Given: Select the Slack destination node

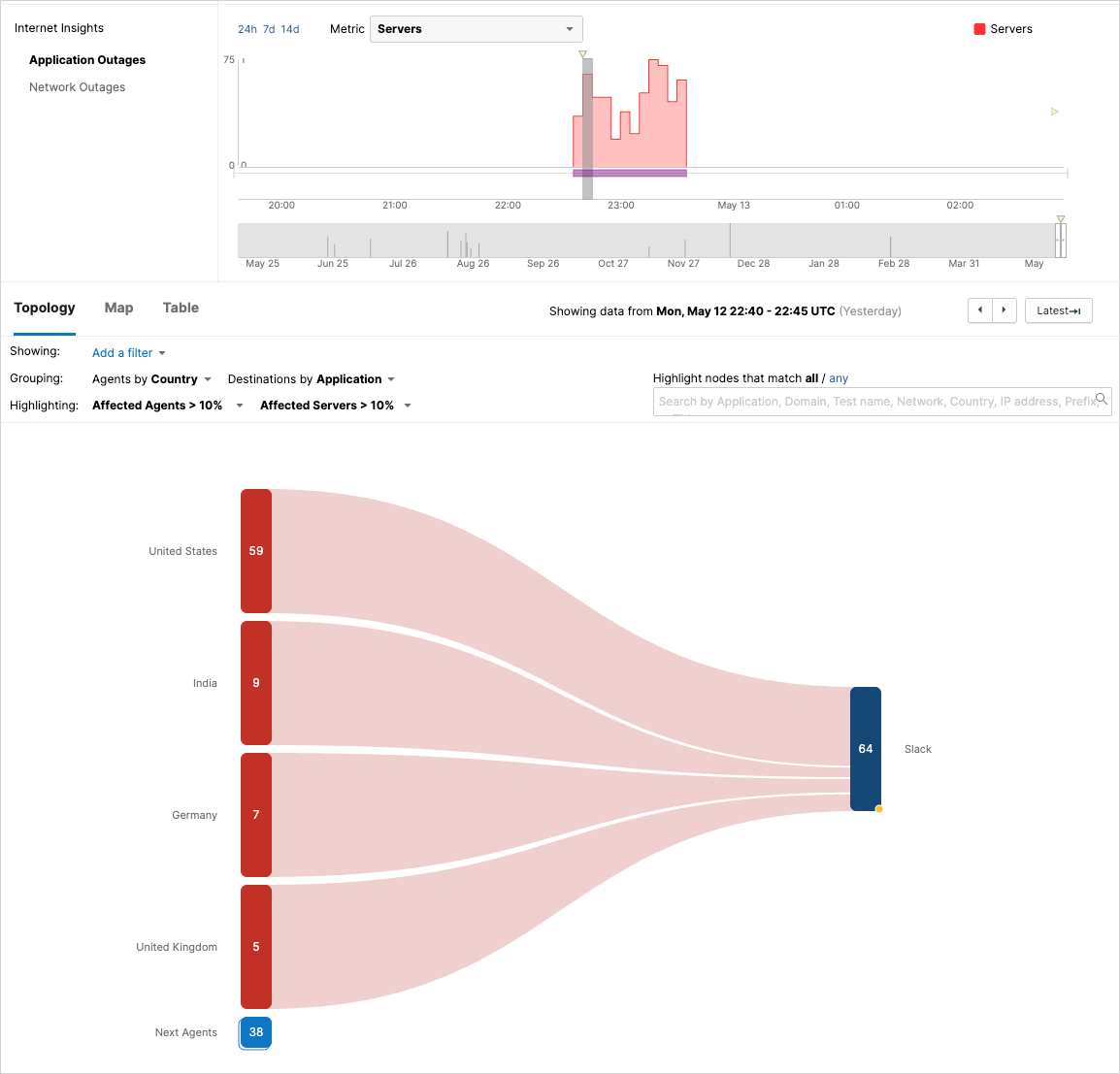Looking at the screenshot, I should pyautogui.click(x=865, y=749).
